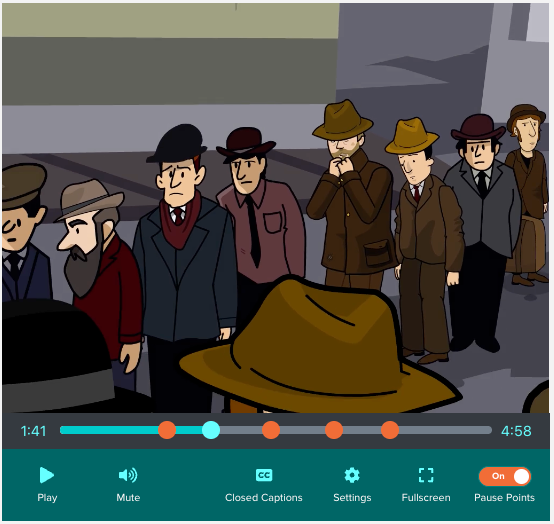The image size is (554, 524).
Task: Click the Play text label
Action: click(47, 497)
